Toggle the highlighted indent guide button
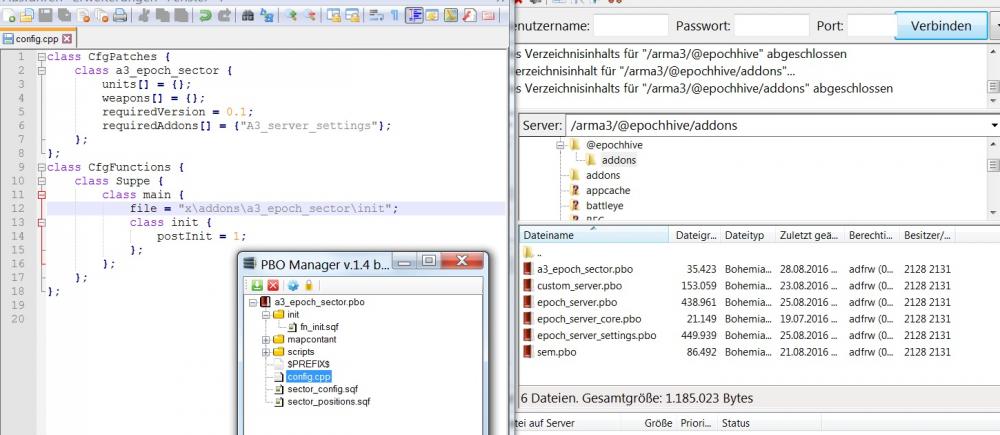This screenshot has height=435, width=1000. pos(413,16)
